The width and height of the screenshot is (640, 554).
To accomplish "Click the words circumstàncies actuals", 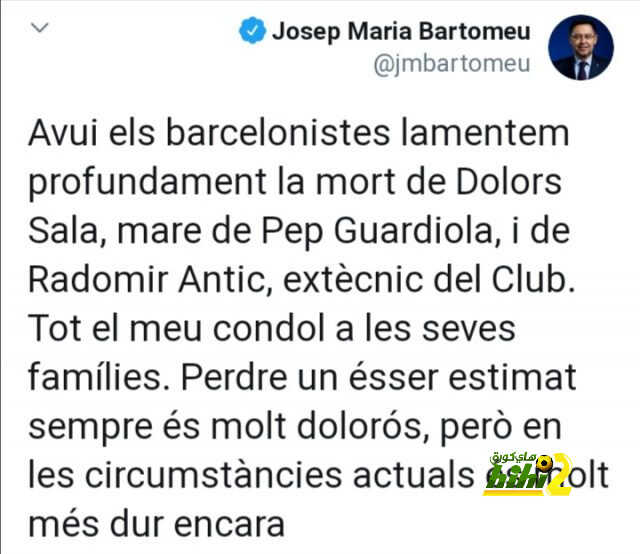I will click(280, 476).
